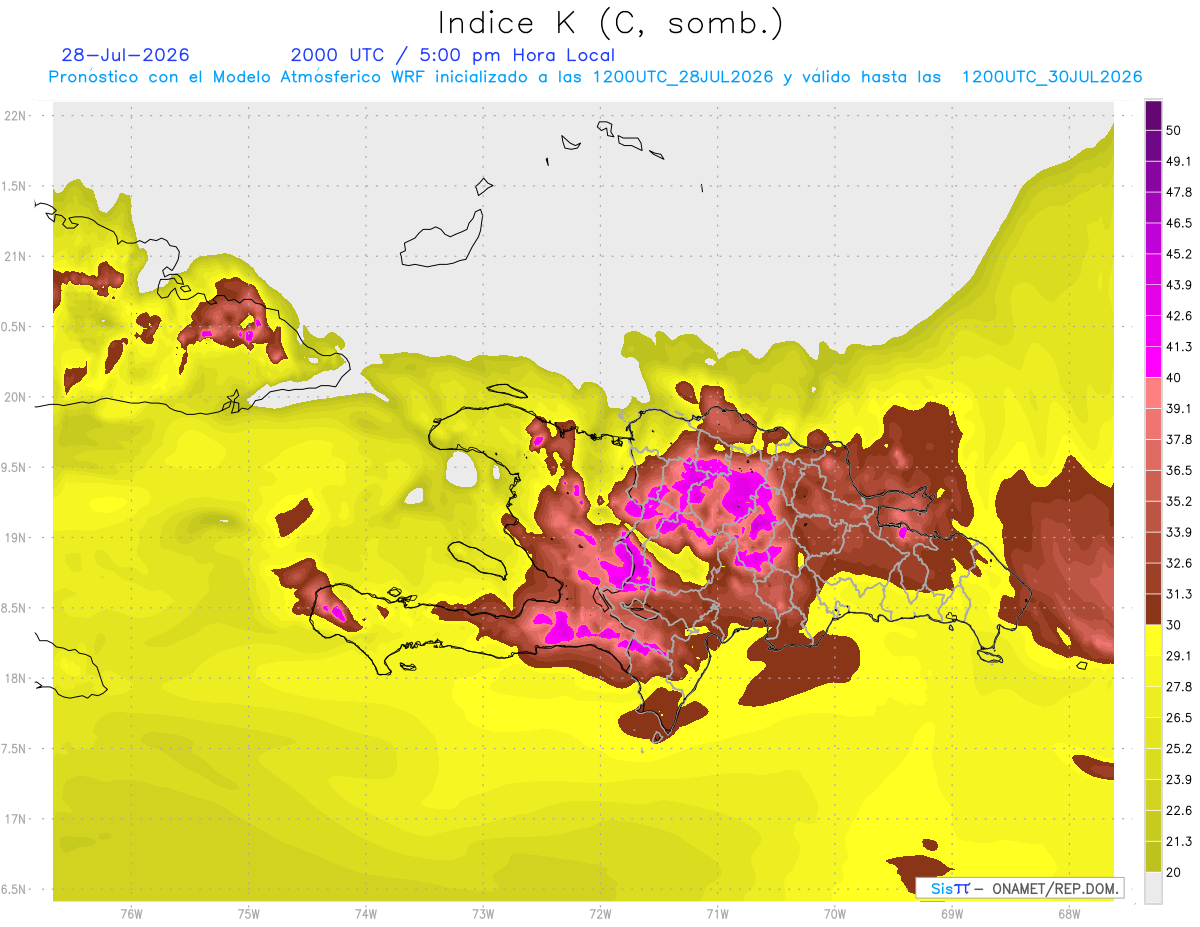Click the '71W' longitude axis label
Screen dimensions: 1200x927
click(717, 914)
